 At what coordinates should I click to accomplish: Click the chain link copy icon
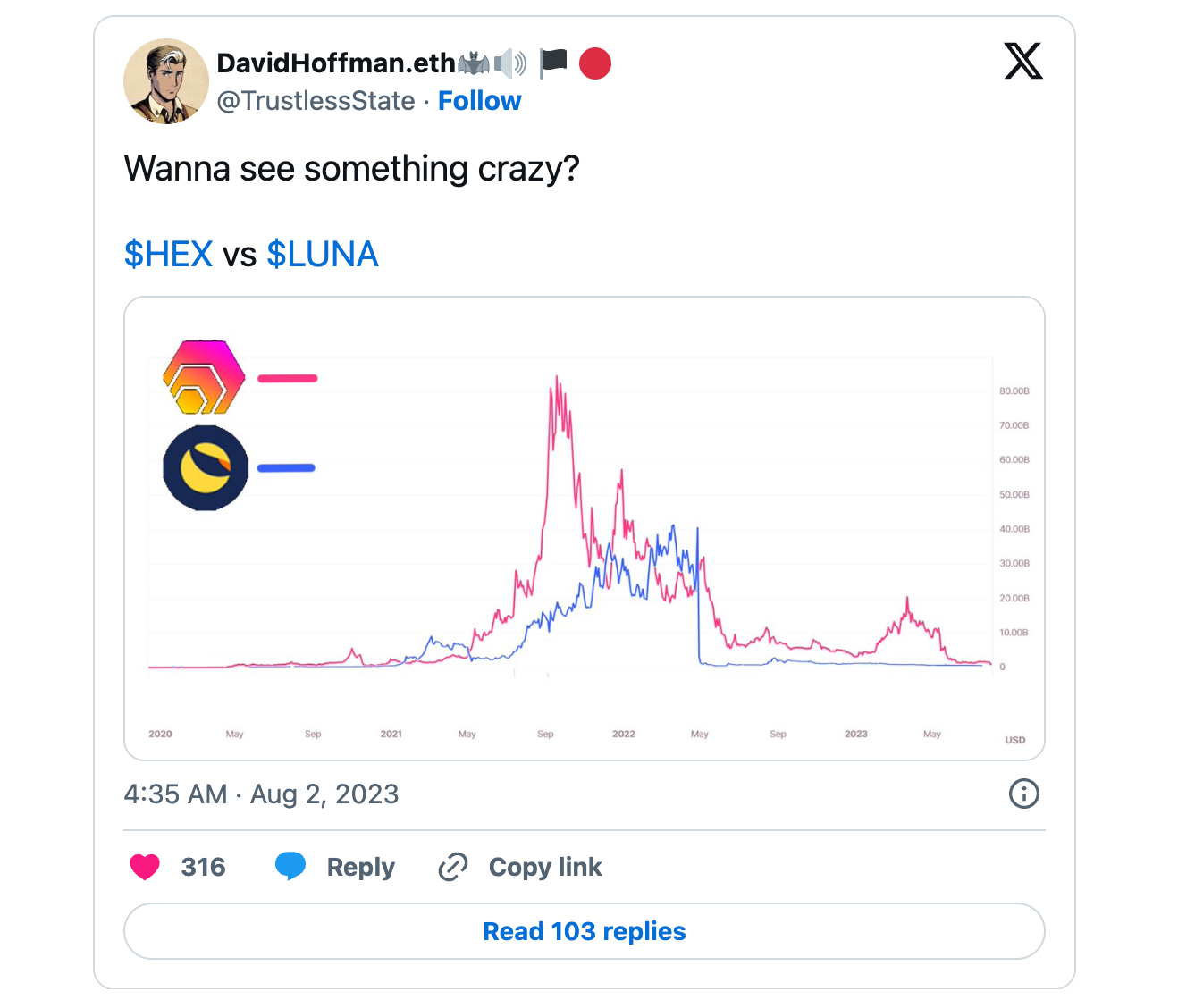click(x=453, y=867)
